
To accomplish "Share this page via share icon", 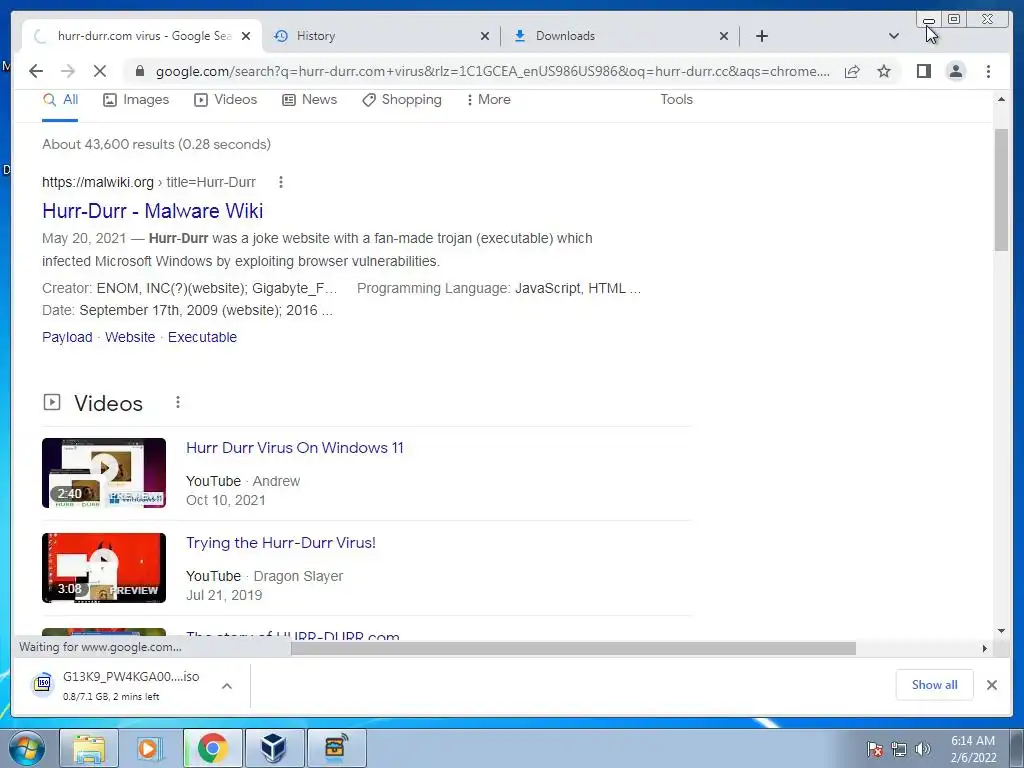I will point(852,71).
